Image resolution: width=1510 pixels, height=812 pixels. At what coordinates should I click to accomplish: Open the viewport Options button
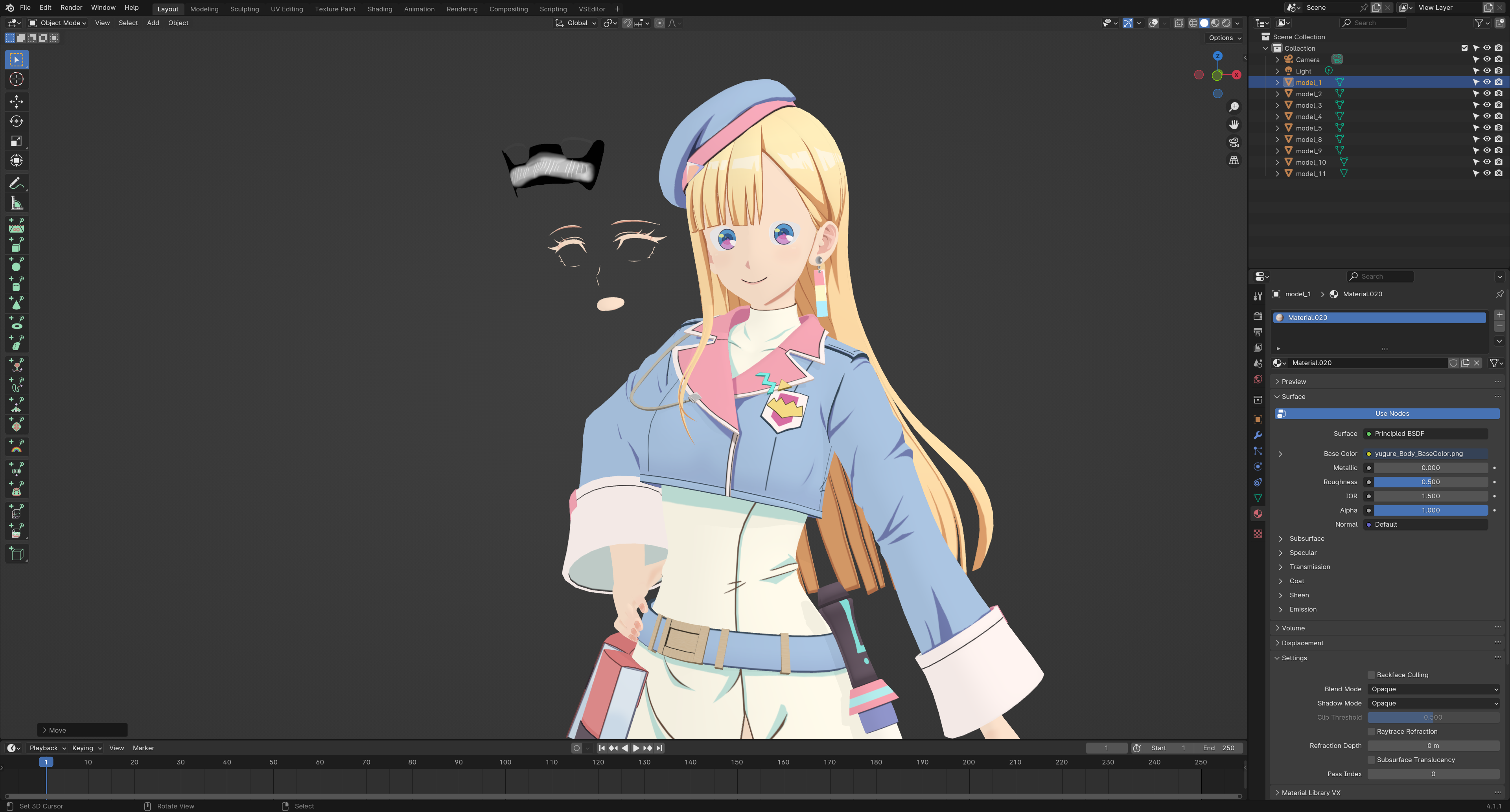pos(1225,38)
